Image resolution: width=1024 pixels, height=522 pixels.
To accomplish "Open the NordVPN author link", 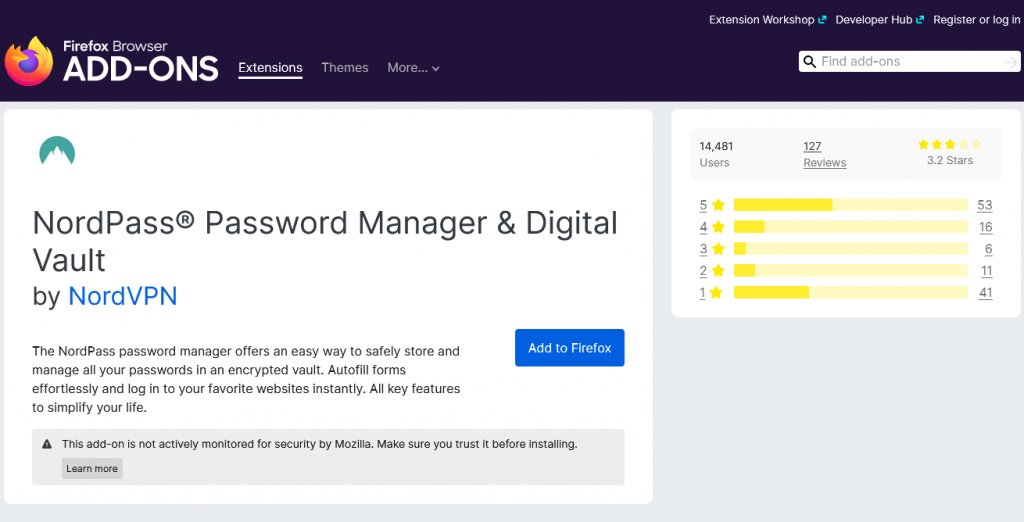I will [123, 296].
